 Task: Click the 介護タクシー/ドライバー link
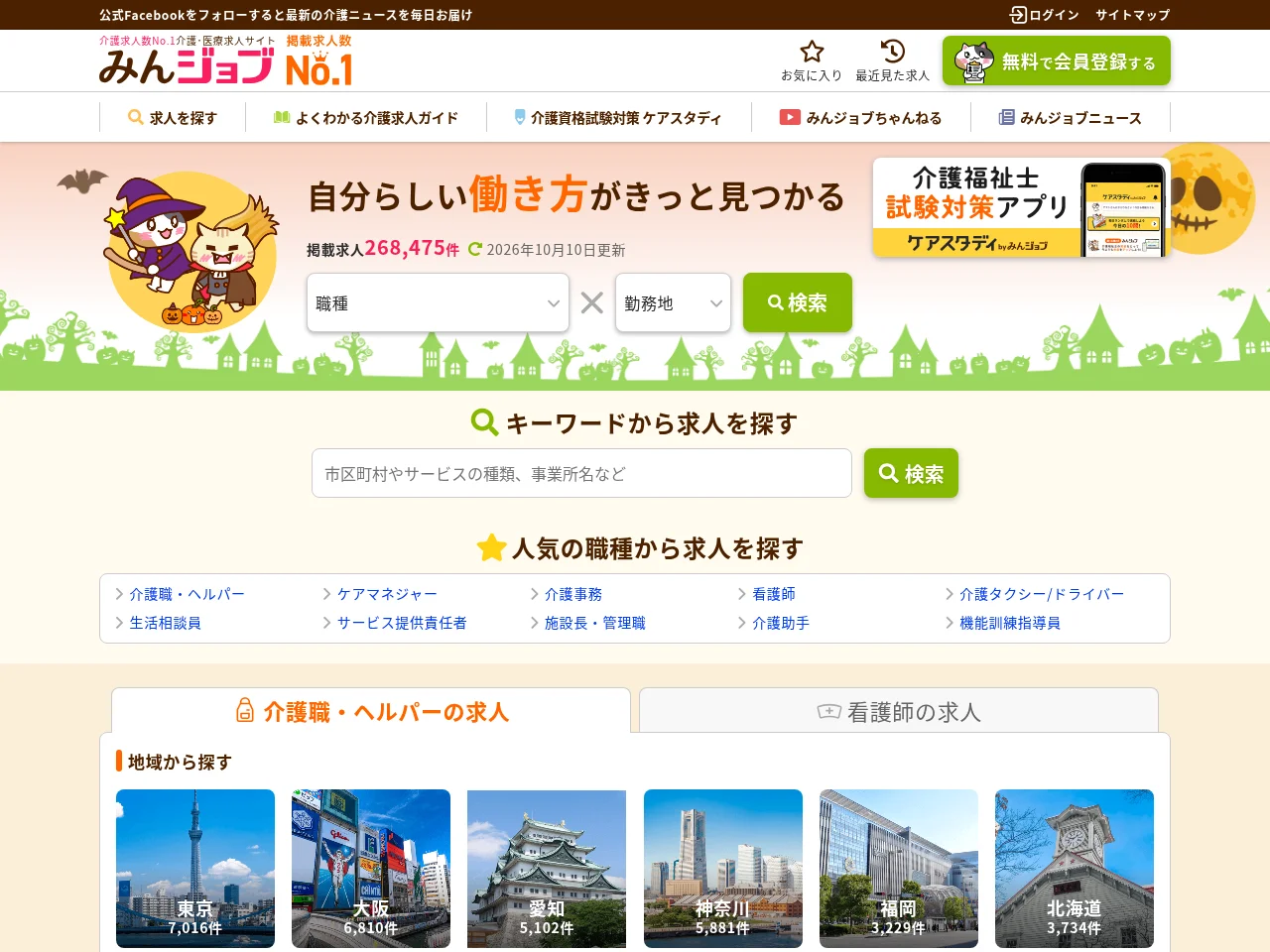pos(1041,594)
